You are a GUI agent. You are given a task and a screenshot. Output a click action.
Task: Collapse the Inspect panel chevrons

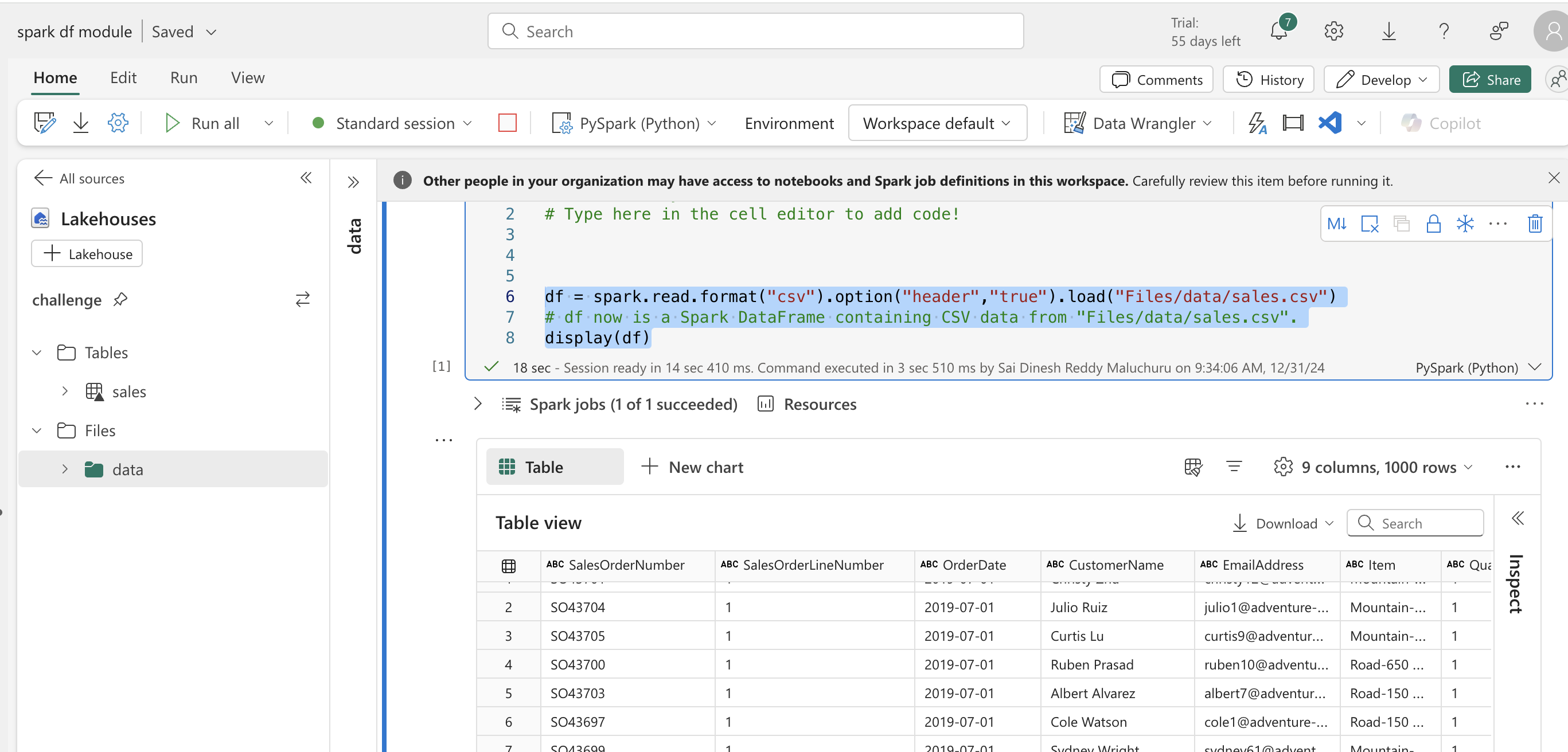pos(1518,518)
